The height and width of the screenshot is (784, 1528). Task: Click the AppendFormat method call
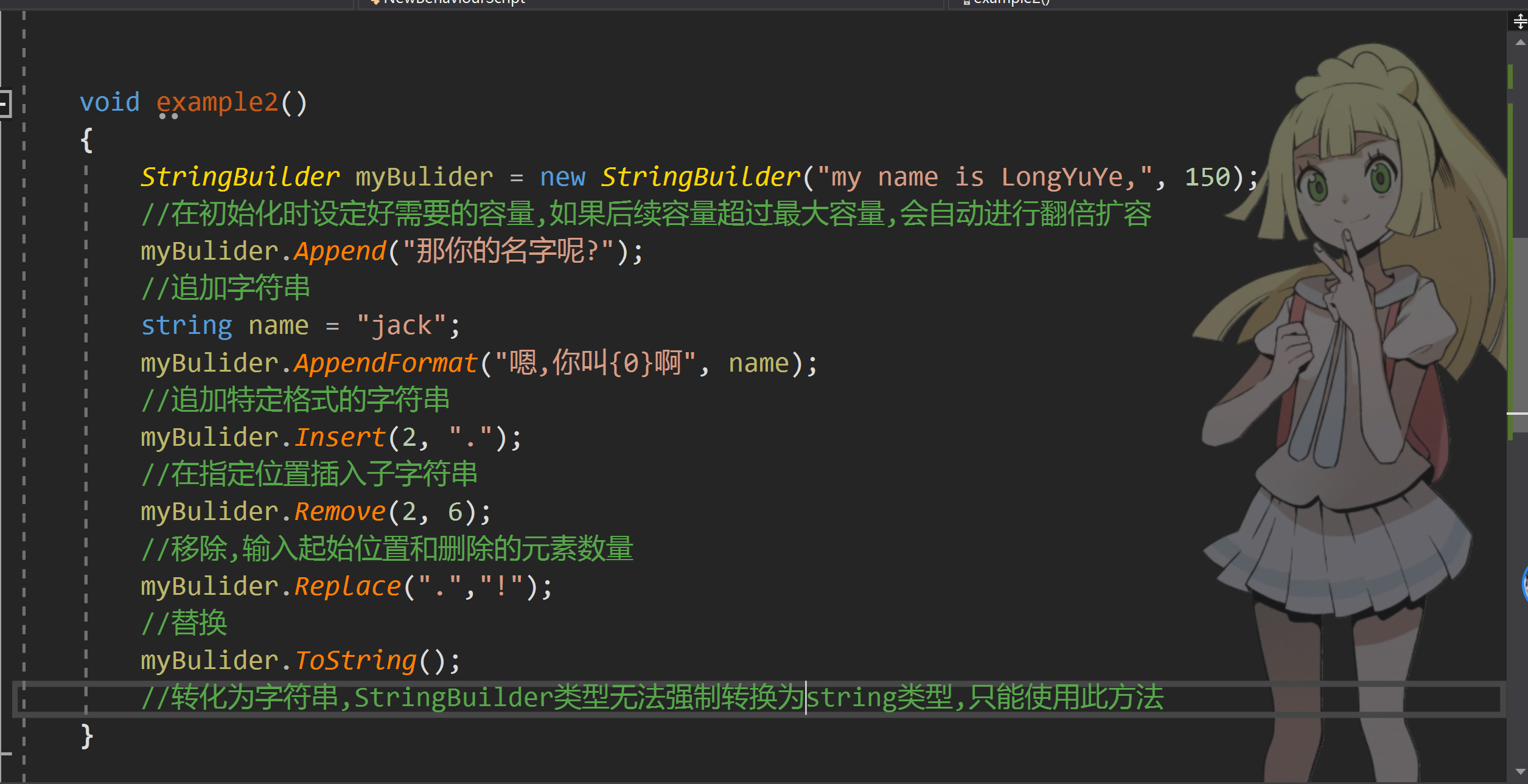point(385,363)
